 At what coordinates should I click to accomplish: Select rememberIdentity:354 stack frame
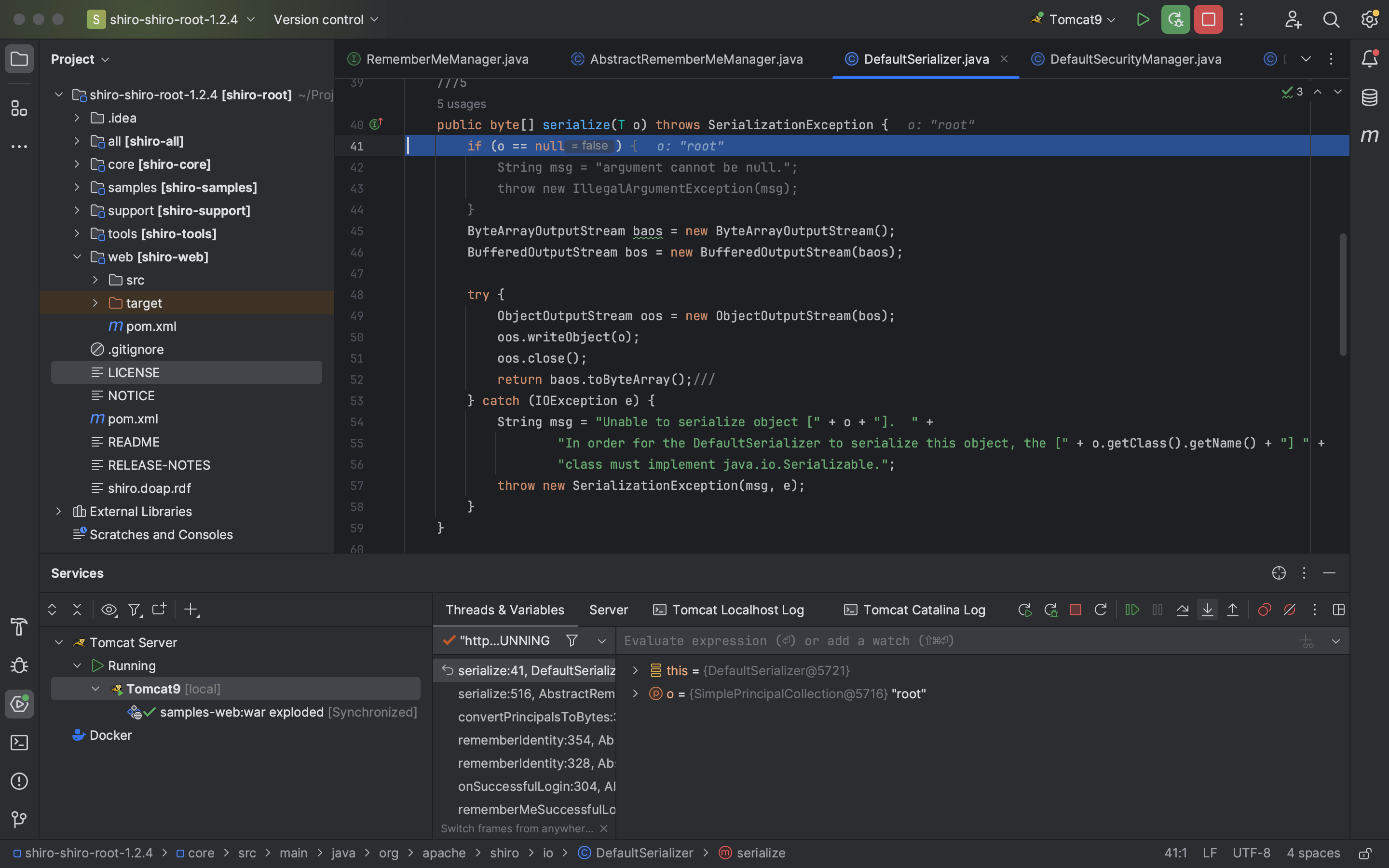[x=525, y=740]
